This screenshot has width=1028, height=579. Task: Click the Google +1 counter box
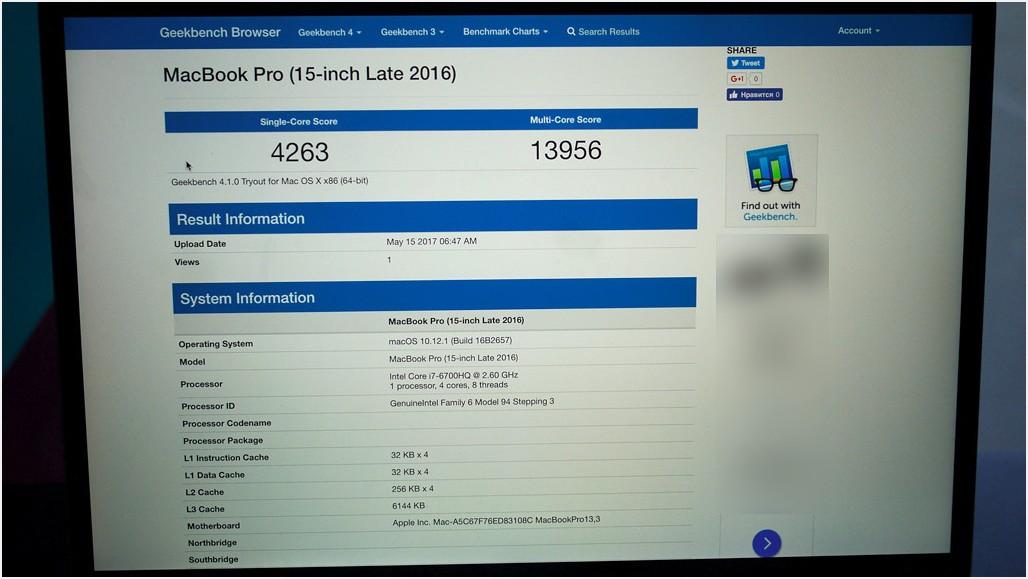(756, 79)
